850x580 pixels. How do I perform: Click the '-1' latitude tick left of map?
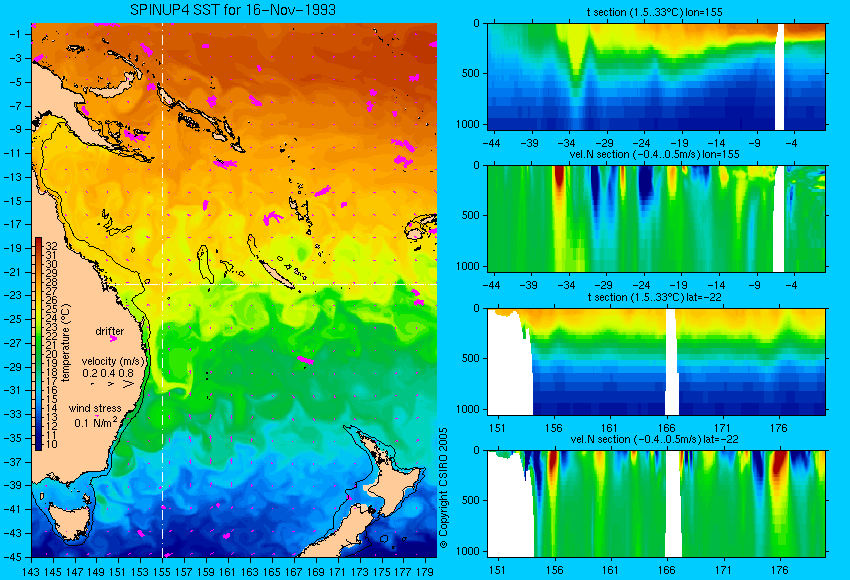pos(17,34)
